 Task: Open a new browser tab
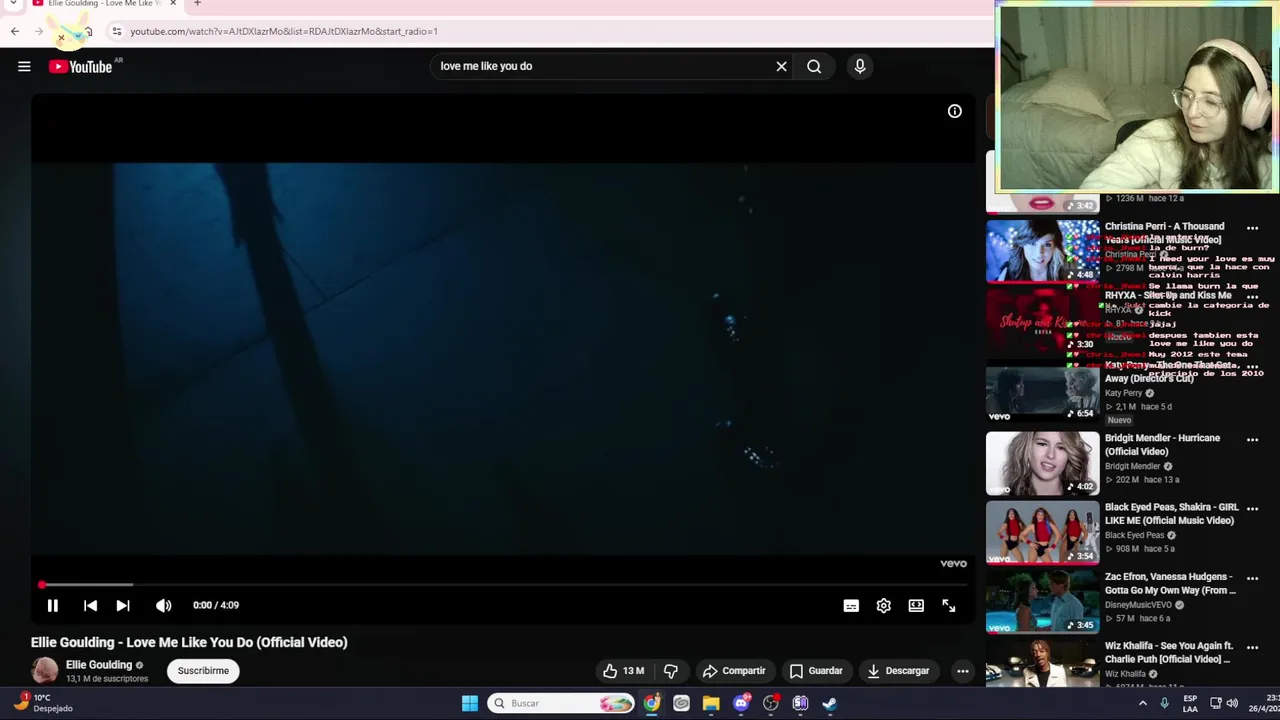click(x=197, y=4)
